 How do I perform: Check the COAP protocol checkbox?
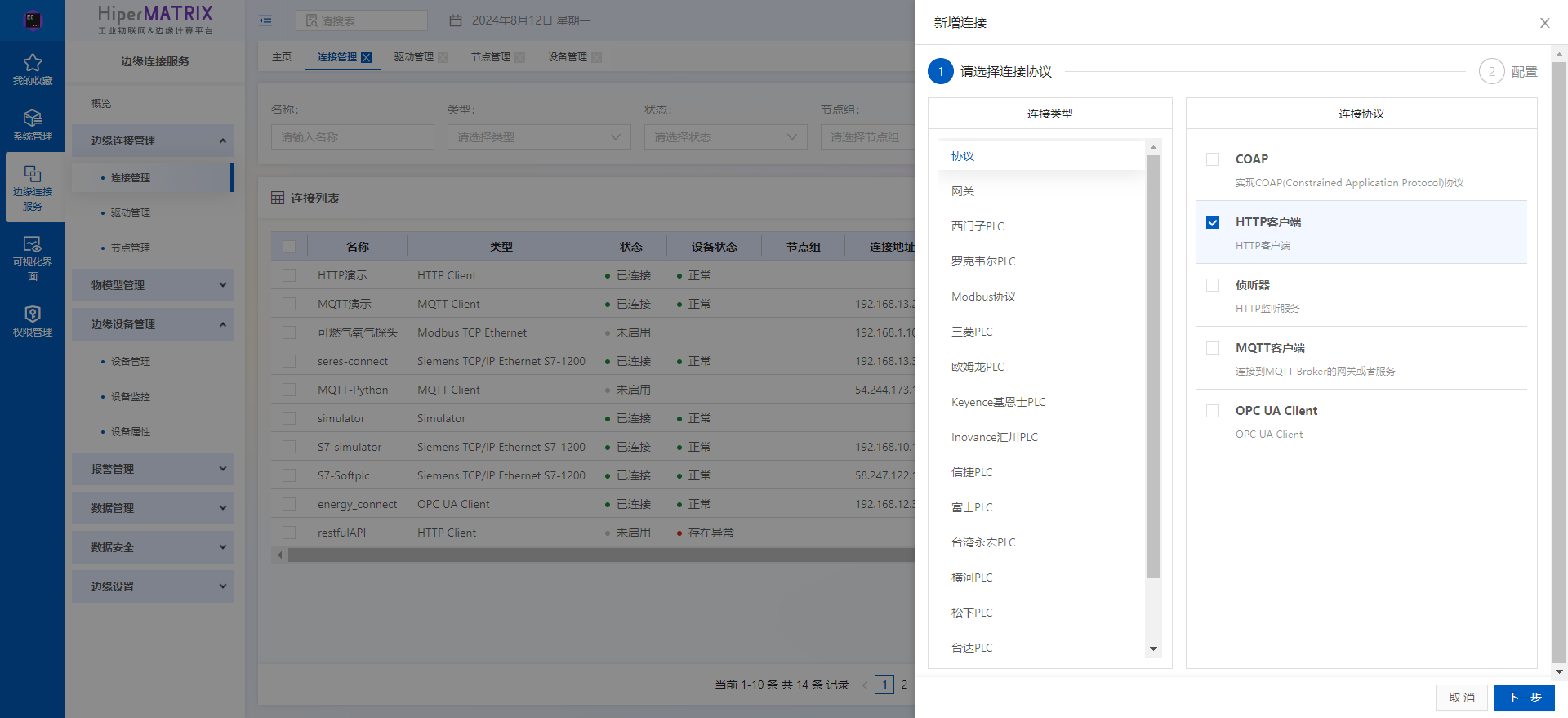pyautogui.click(x=1213, y=159)
